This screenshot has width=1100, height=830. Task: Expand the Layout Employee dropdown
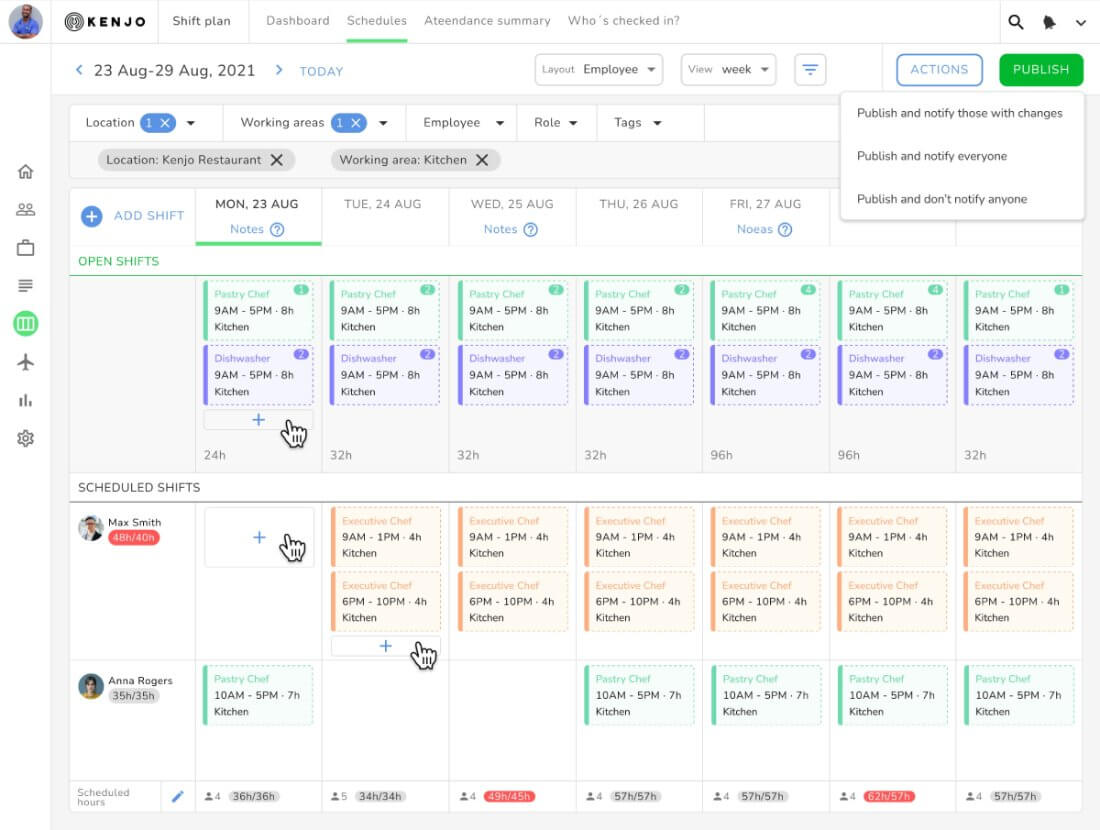tap(599, 70)
